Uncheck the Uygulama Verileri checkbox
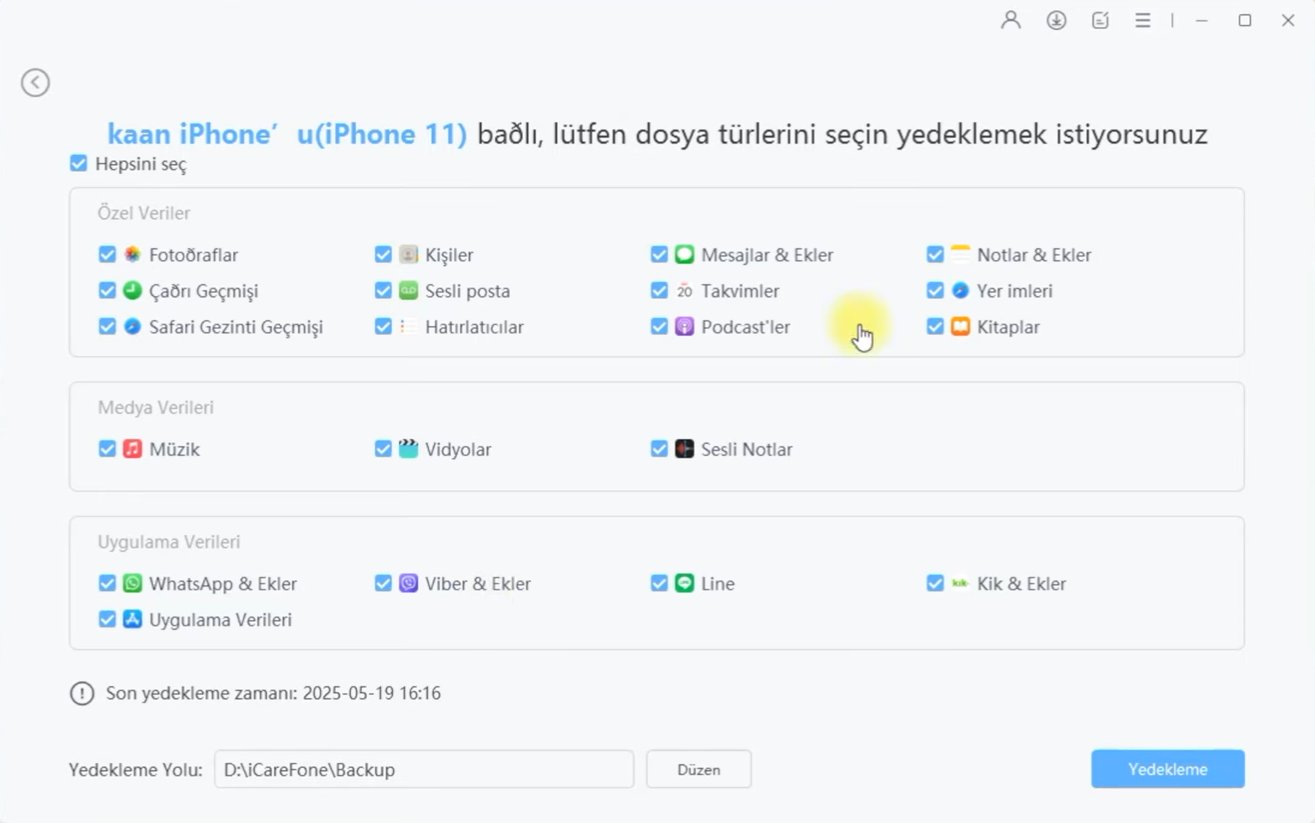Viewport: 1315px width, 823px height. (107, 619)
